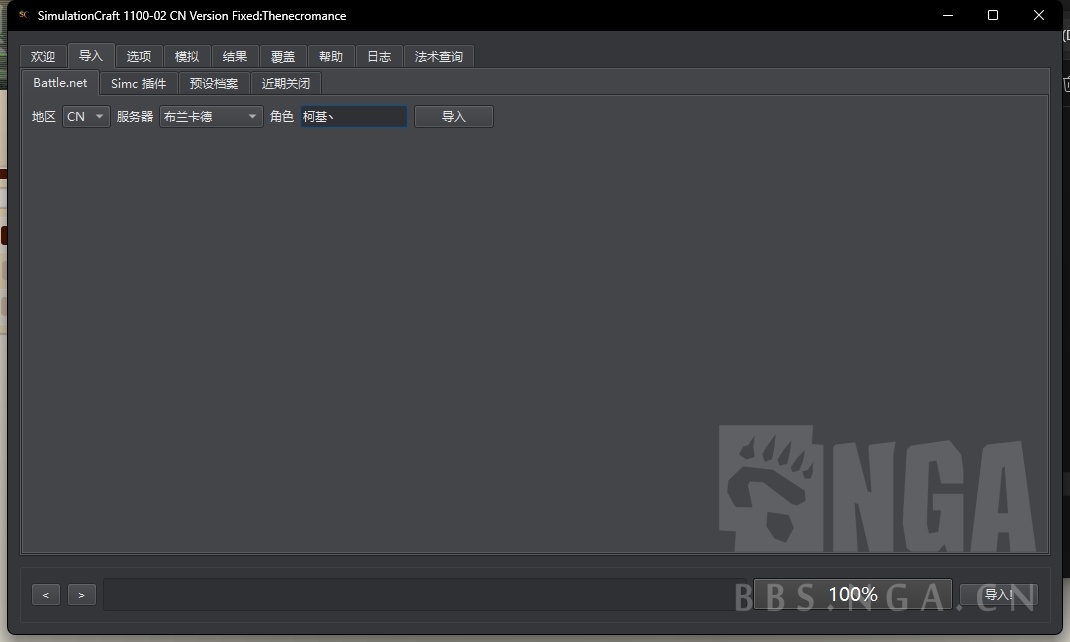Open the 近期关闭 subtab

[285, 83]
